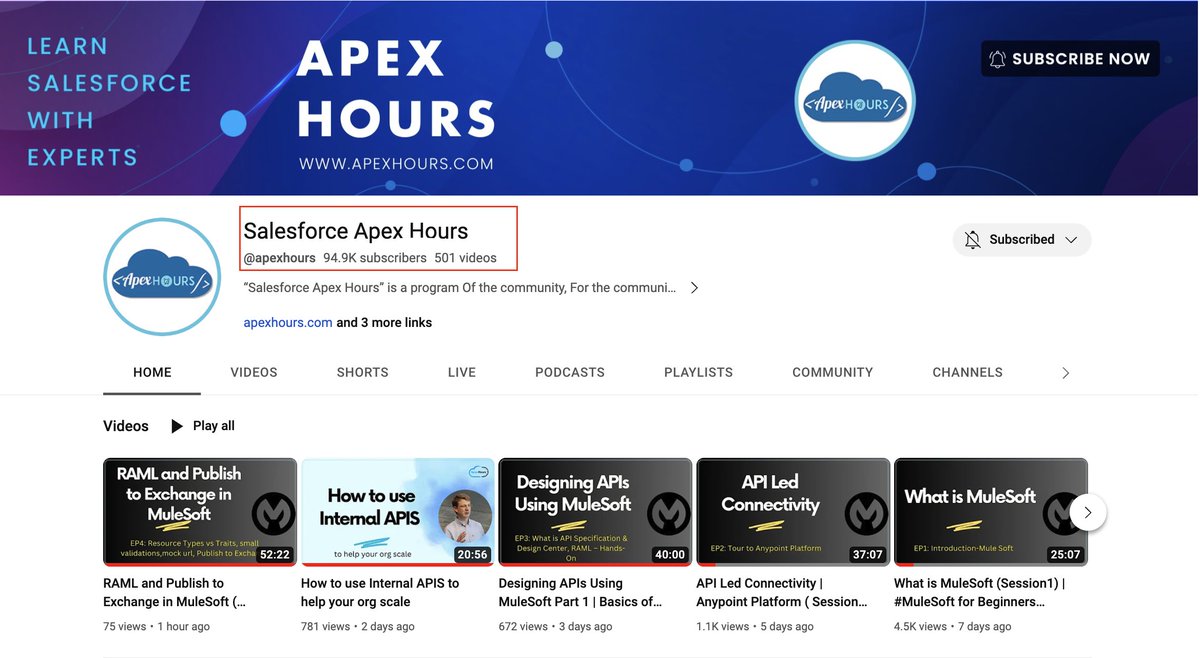The image size is (1200, 658).
Task: Click the Subscribe Now bell banner button
Action: [1070, 59]
